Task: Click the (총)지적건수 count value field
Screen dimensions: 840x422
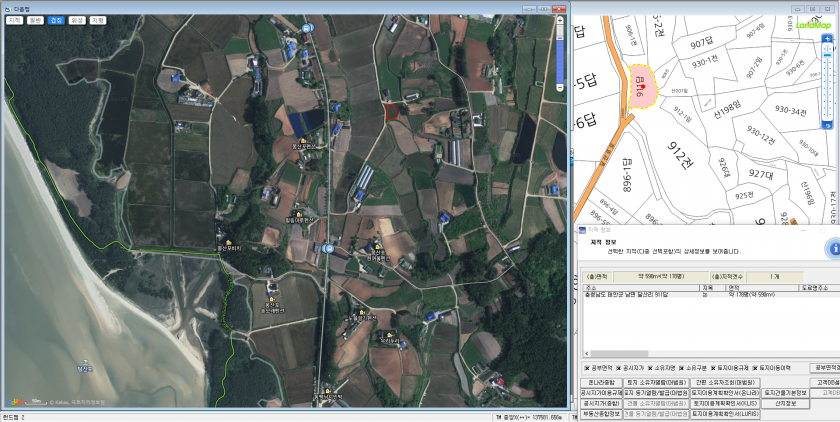Action: click(774, 277)
